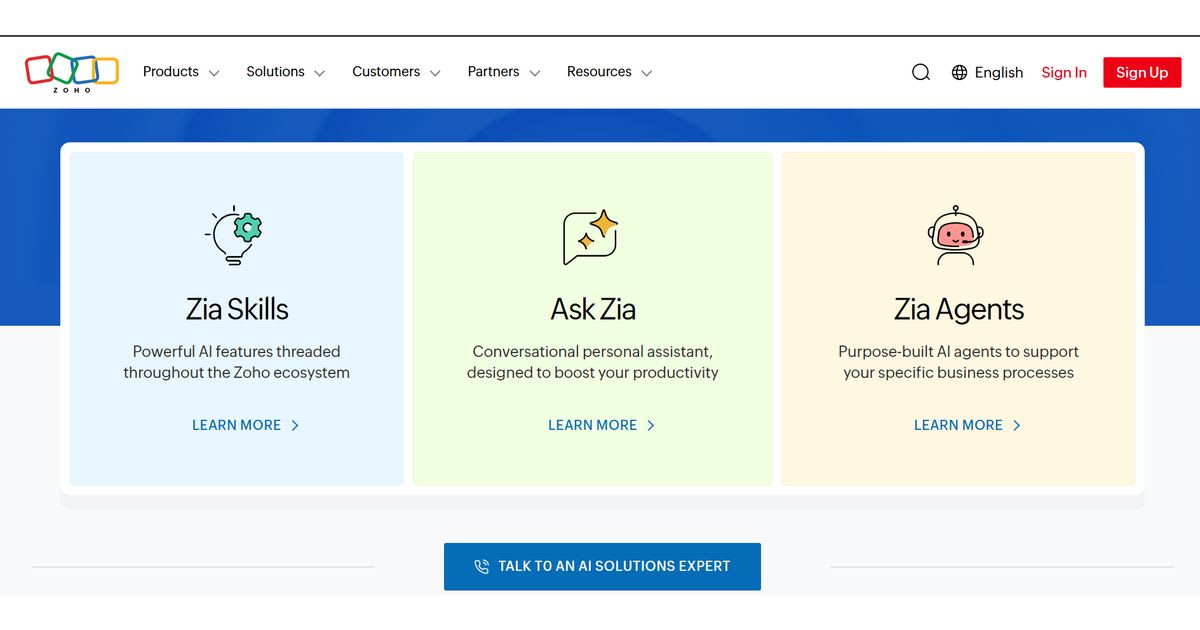Expand the Products chevron
The image size is (1200, 630).
click(214, 73)
